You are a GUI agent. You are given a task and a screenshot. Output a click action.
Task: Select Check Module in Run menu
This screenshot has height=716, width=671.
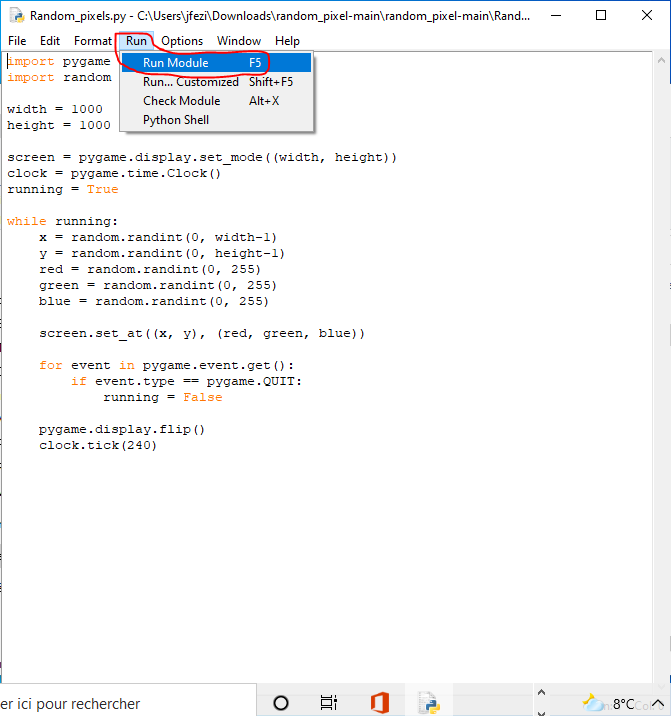181,101
